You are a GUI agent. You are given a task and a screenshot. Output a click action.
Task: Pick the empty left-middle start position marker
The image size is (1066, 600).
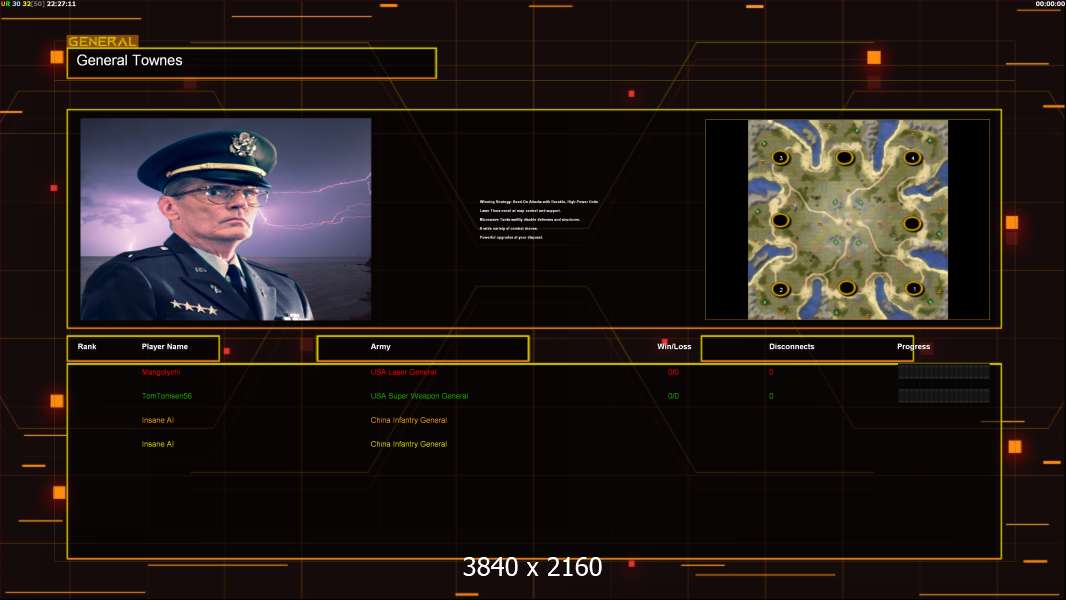coord(780,220)
